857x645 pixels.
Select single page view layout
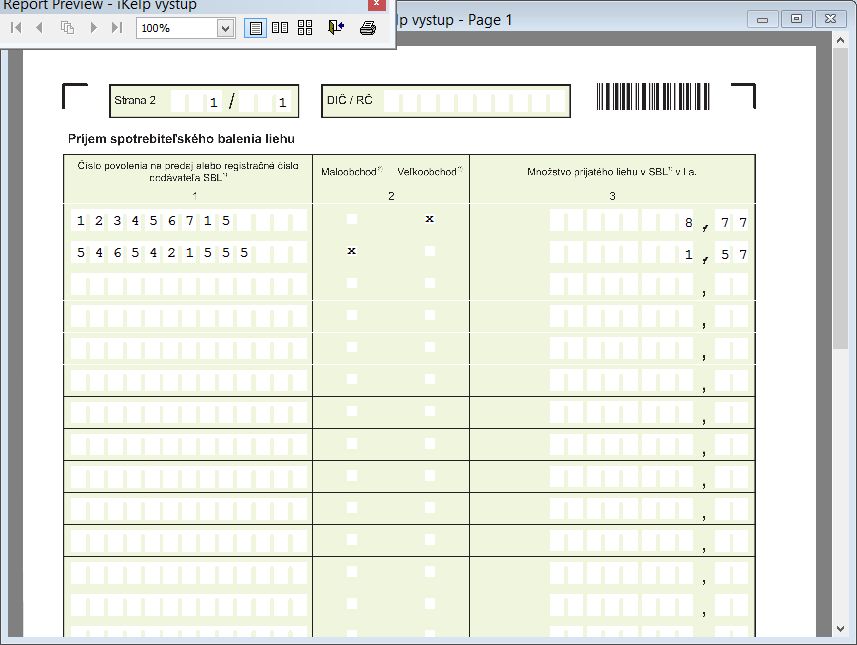256,28
